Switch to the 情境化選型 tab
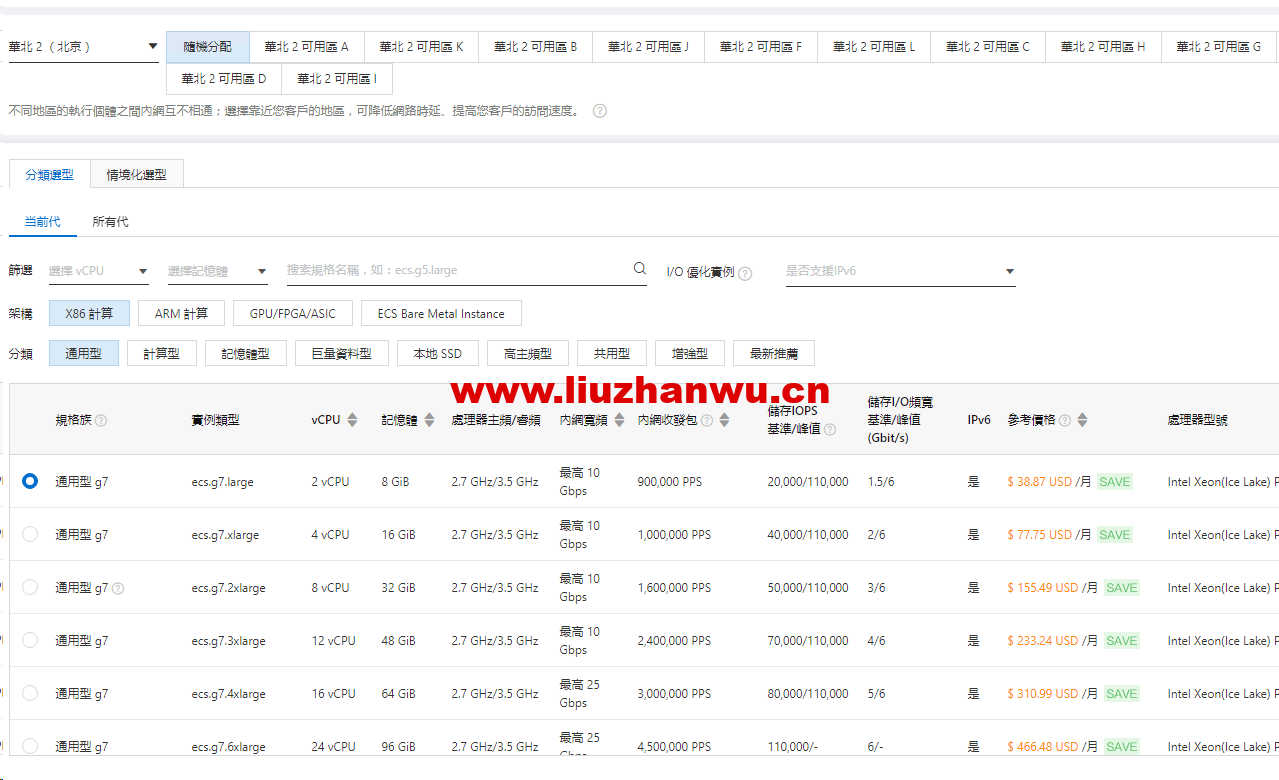Viewport: 1279px width, 780px height. [137, 174]
